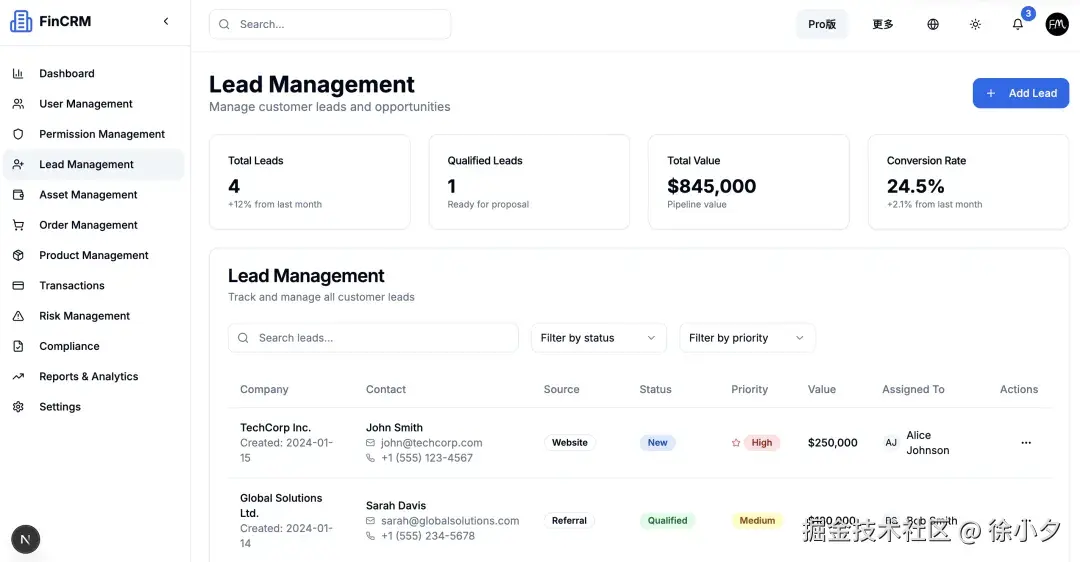Expand Filter by priority dropdown
Image resolution: width=1080 pixels, height=562 pixels.
click(x=747, y=338)
